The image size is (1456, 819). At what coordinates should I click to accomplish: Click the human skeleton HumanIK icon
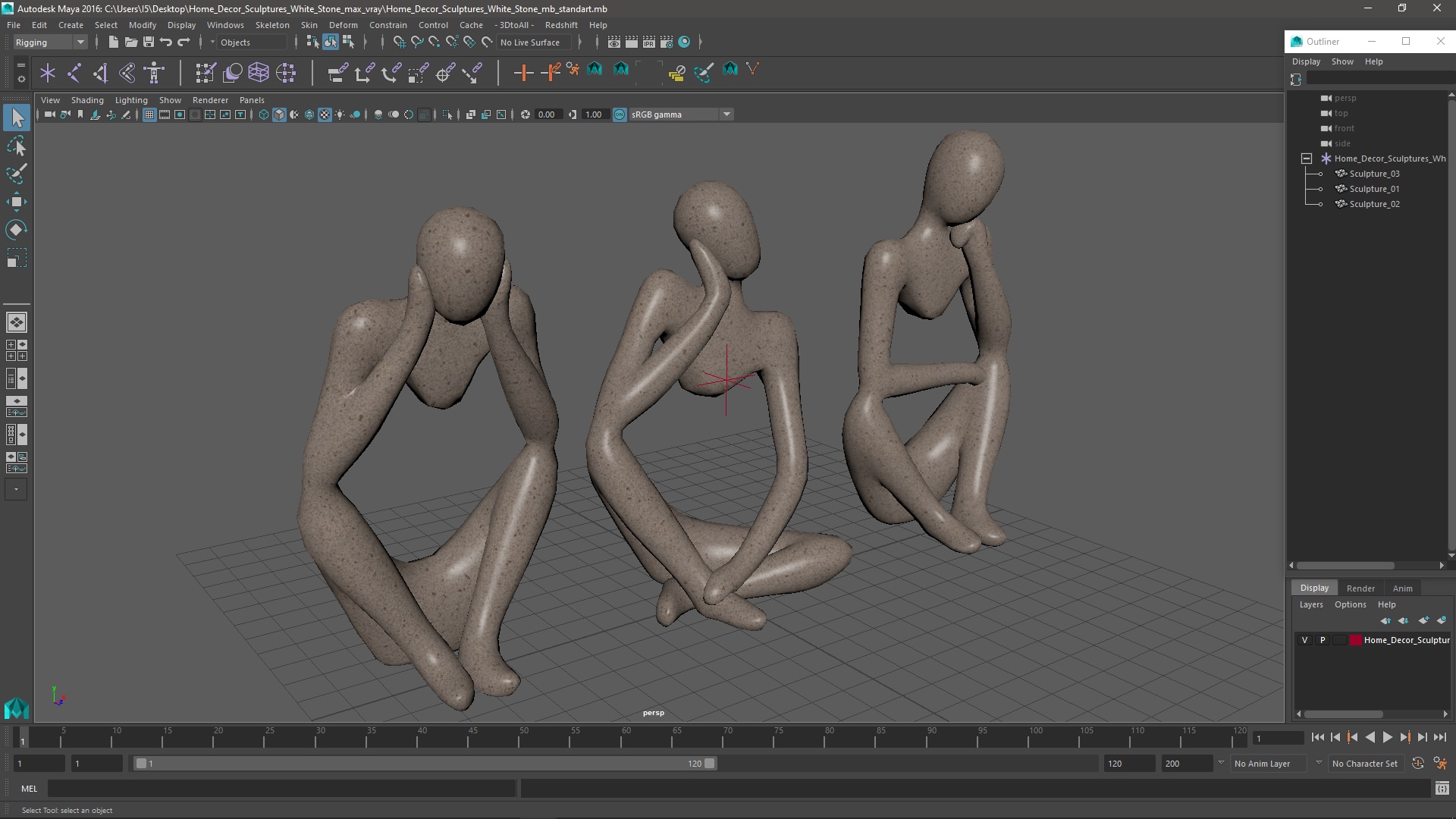pos(154,73)
